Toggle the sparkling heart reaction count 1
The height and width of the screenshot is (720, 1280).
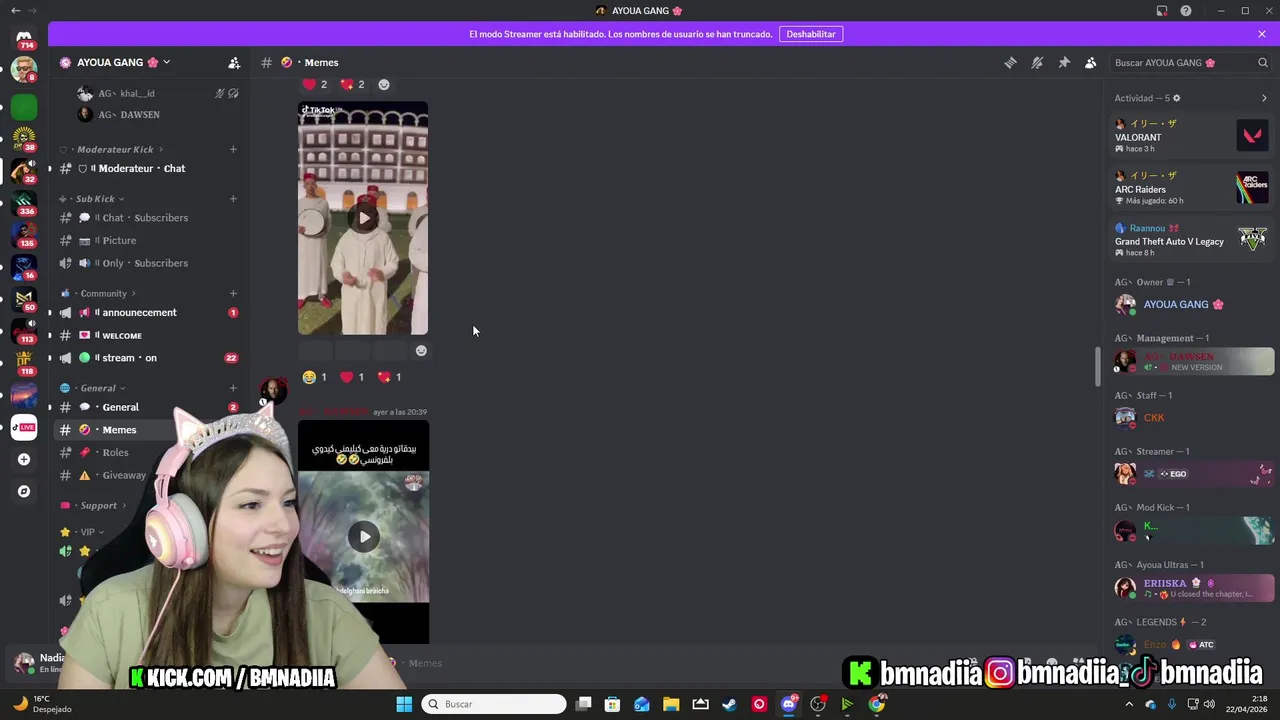(390, 377)
